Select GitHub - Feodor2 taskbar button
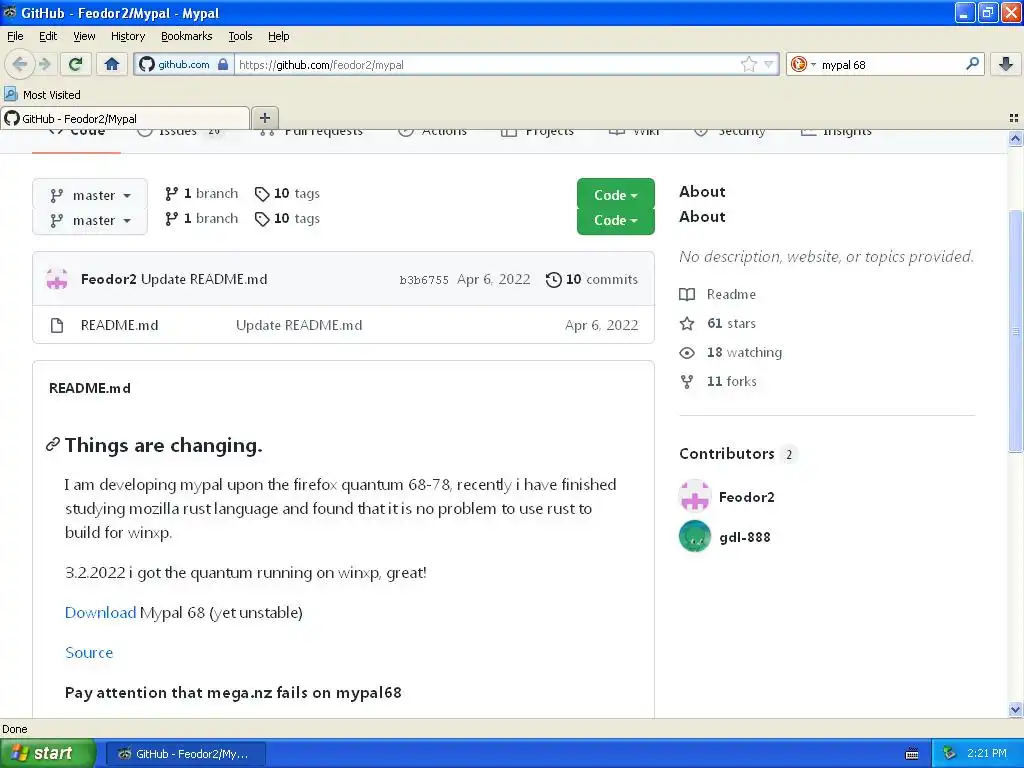1024x768 pixels. (185, 754)
